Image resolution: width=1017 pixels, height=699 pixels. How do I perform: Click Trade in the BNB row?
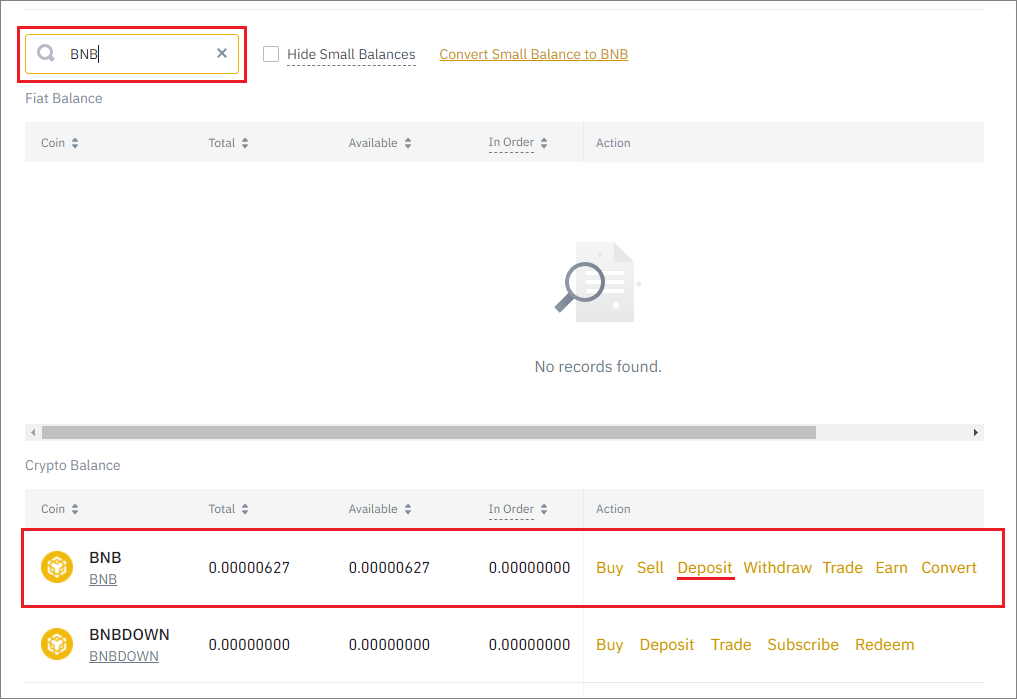843,567
